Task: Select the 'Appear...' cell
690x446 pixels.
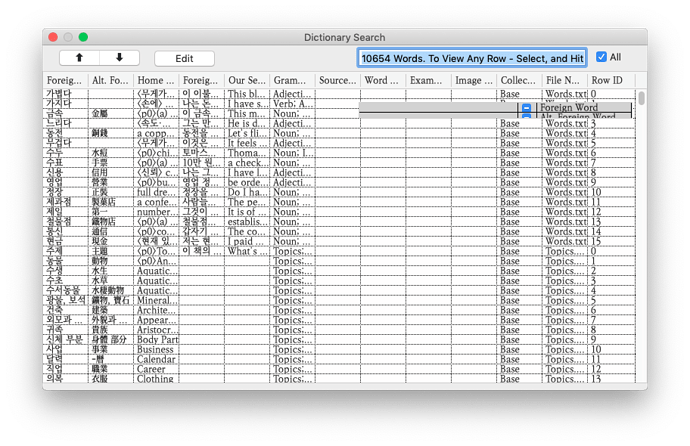Action: [156, 320]
